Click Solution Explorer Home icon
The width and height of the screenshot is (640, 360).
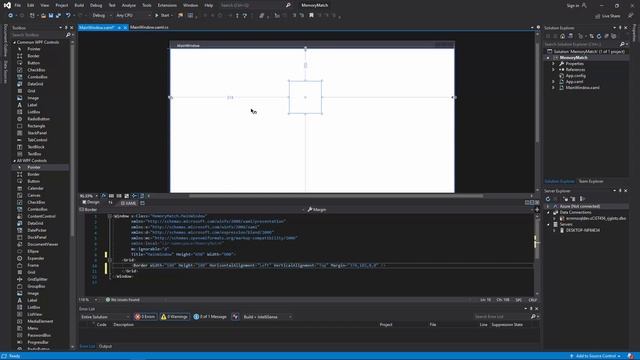tap(563, 36)
